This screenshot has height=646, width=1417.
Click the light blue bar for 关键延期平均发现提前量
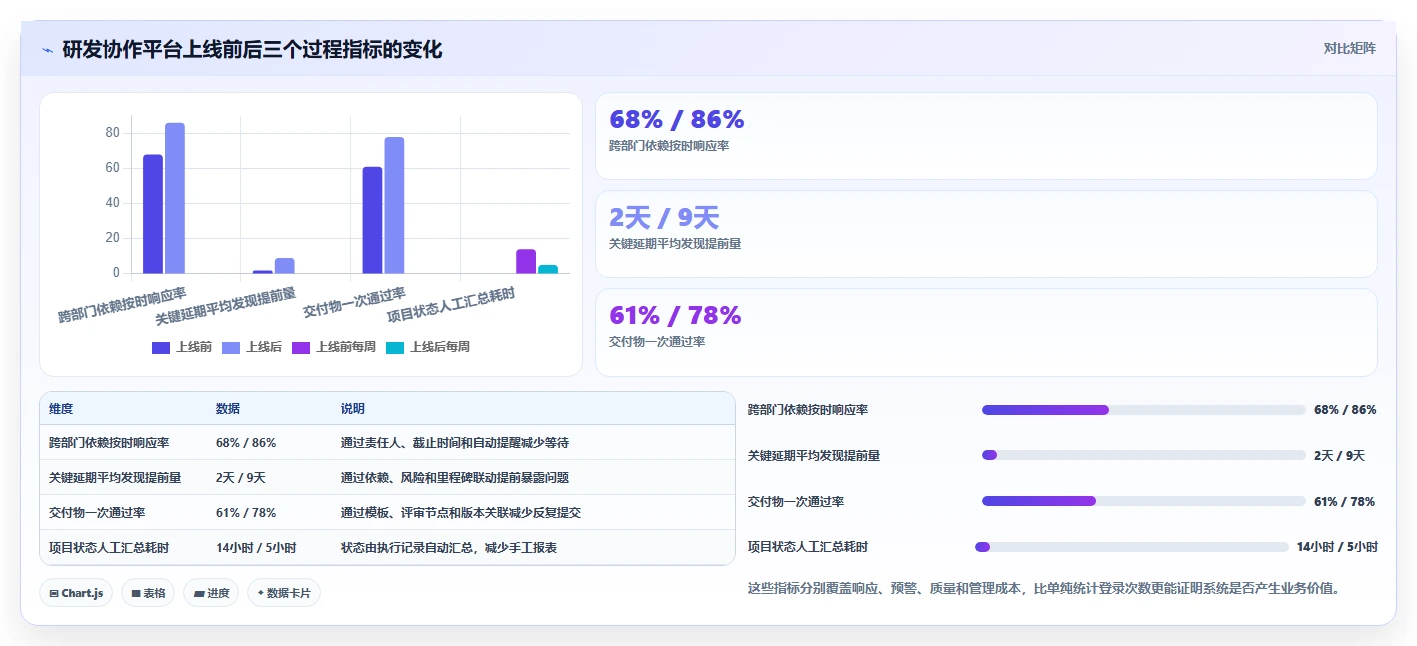tap(285, 265)
